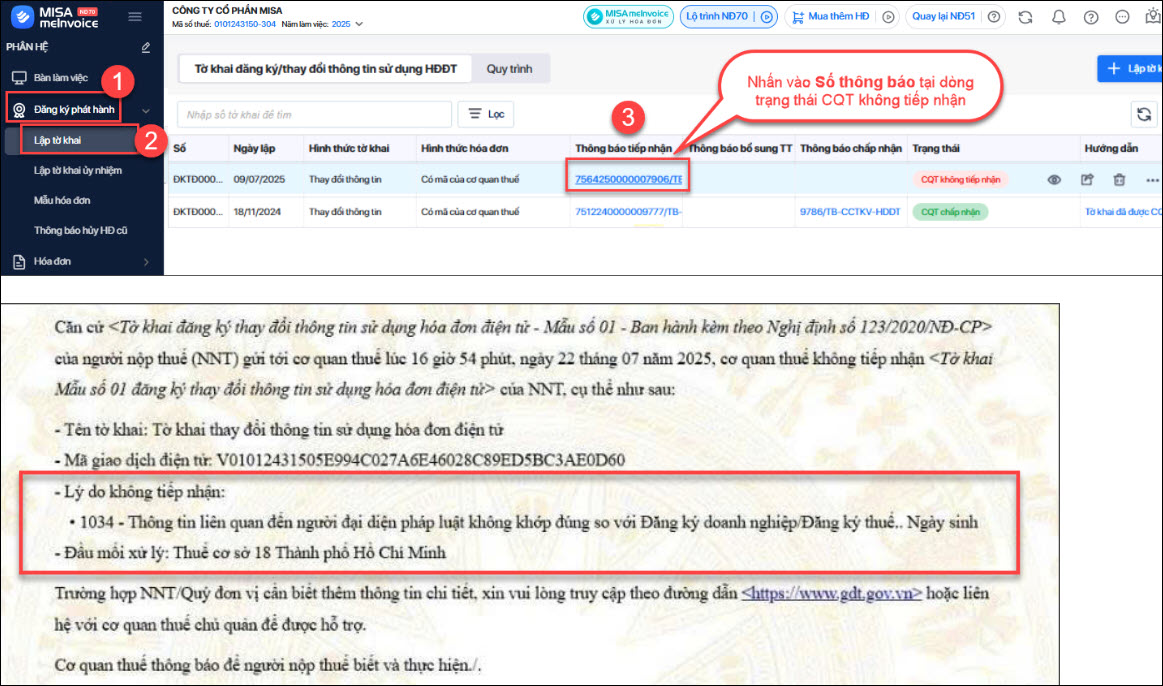Expand the Hóa đơn sidebar section
Image resolution: width=1163 pixels, height=686 pixels.
click(x=146, y=262)
